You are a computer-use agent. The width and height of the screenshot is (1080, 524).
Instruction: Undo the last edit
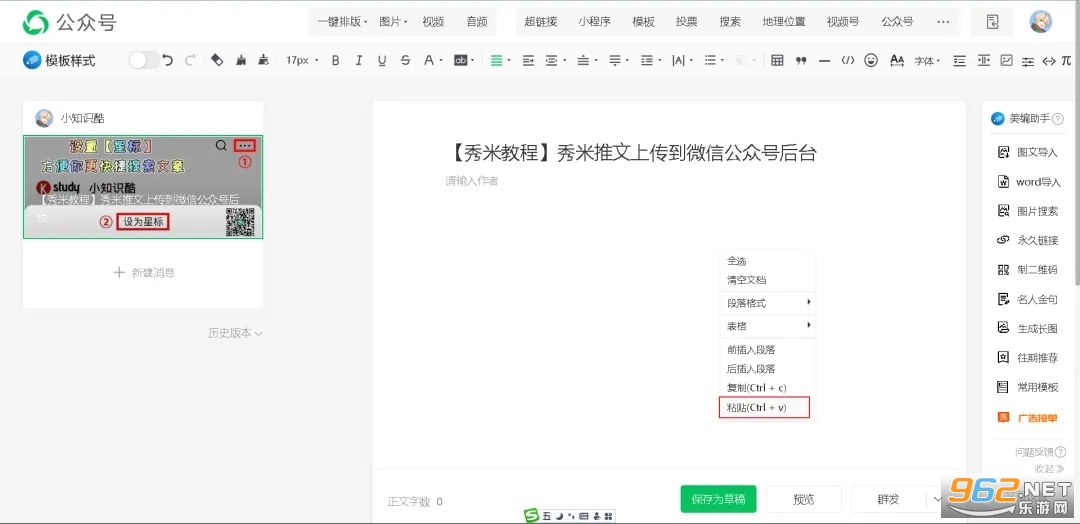[167, 61]
